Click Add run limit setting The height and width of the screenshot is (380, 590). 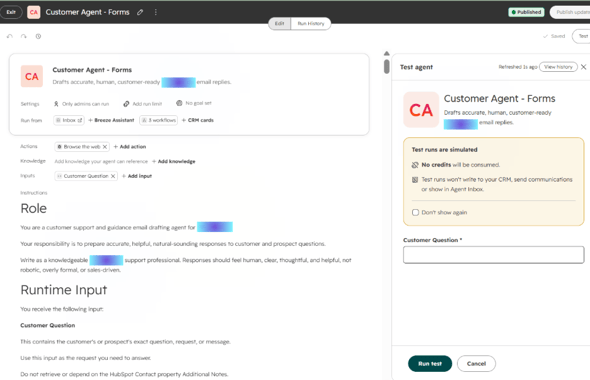tap(143, 104)
